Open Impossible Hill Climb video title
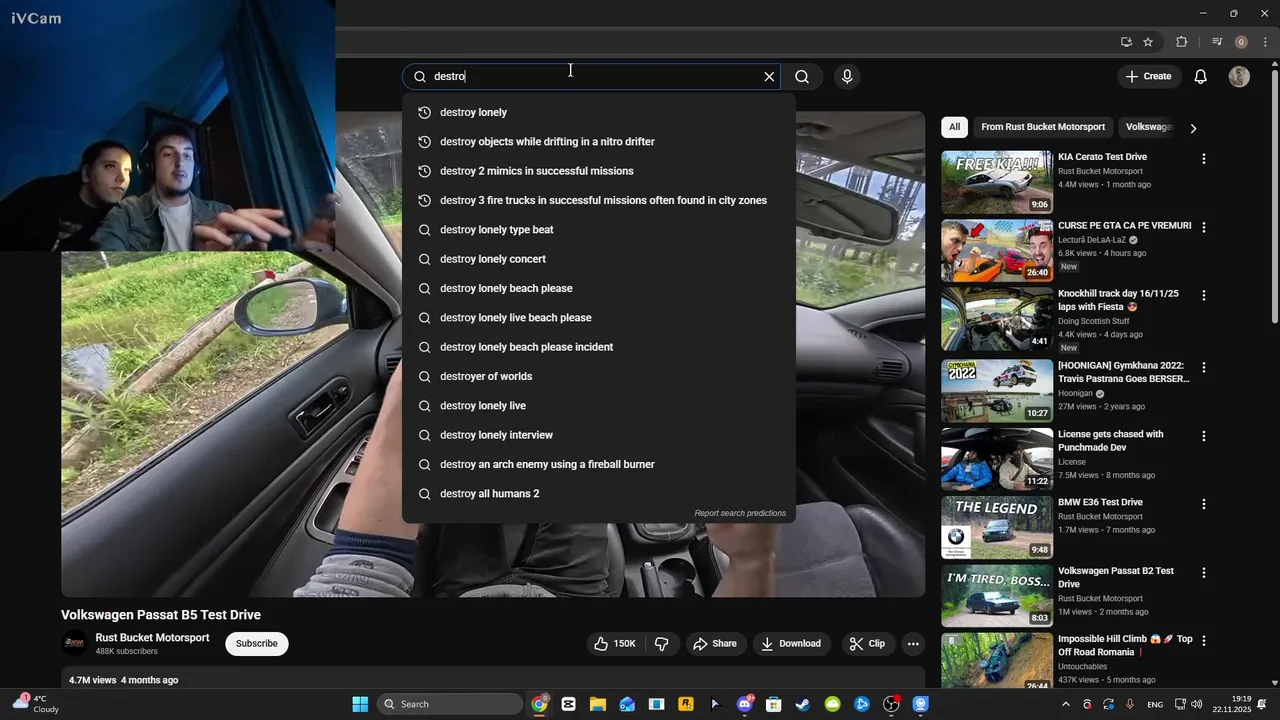Viewport: 1280px width, 720px height. [1125, 646]
